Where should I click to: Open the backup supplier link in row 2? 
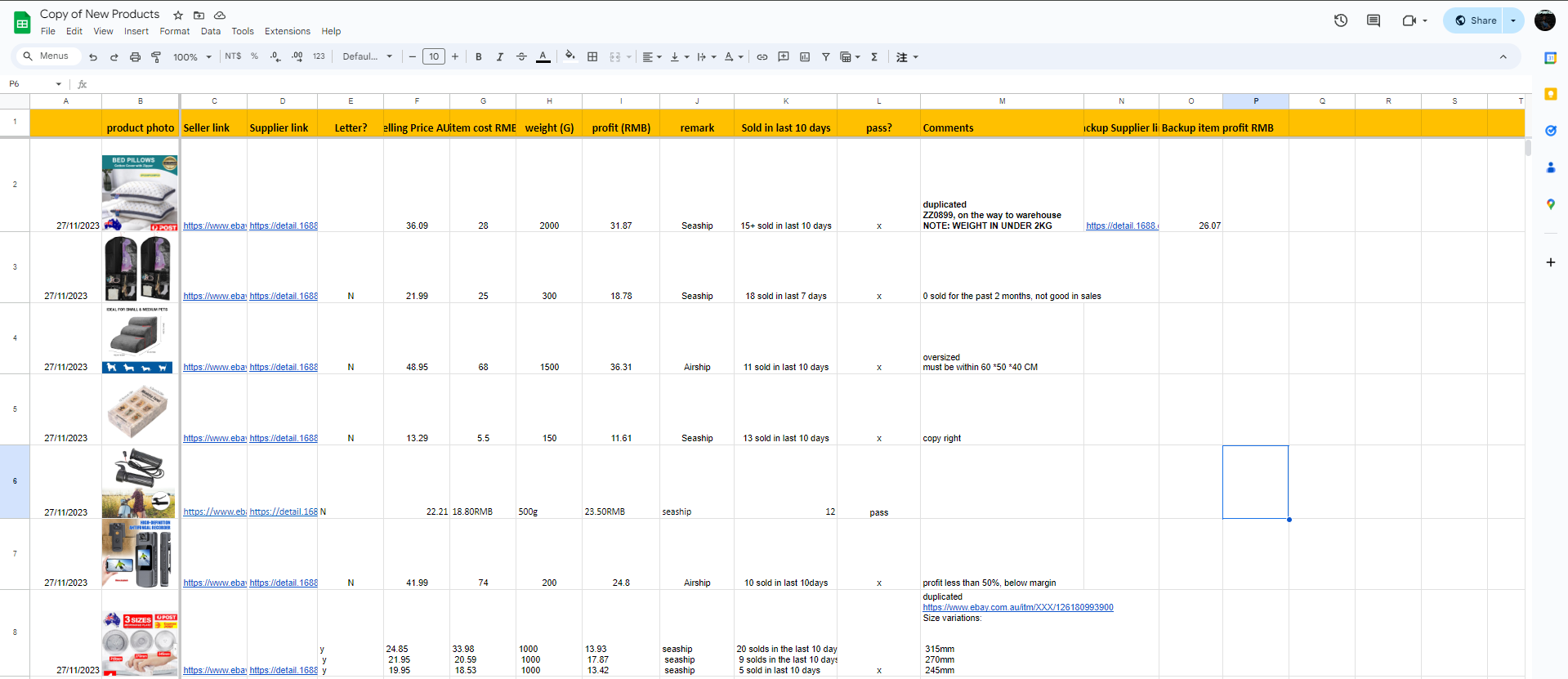pos(1122,226)
